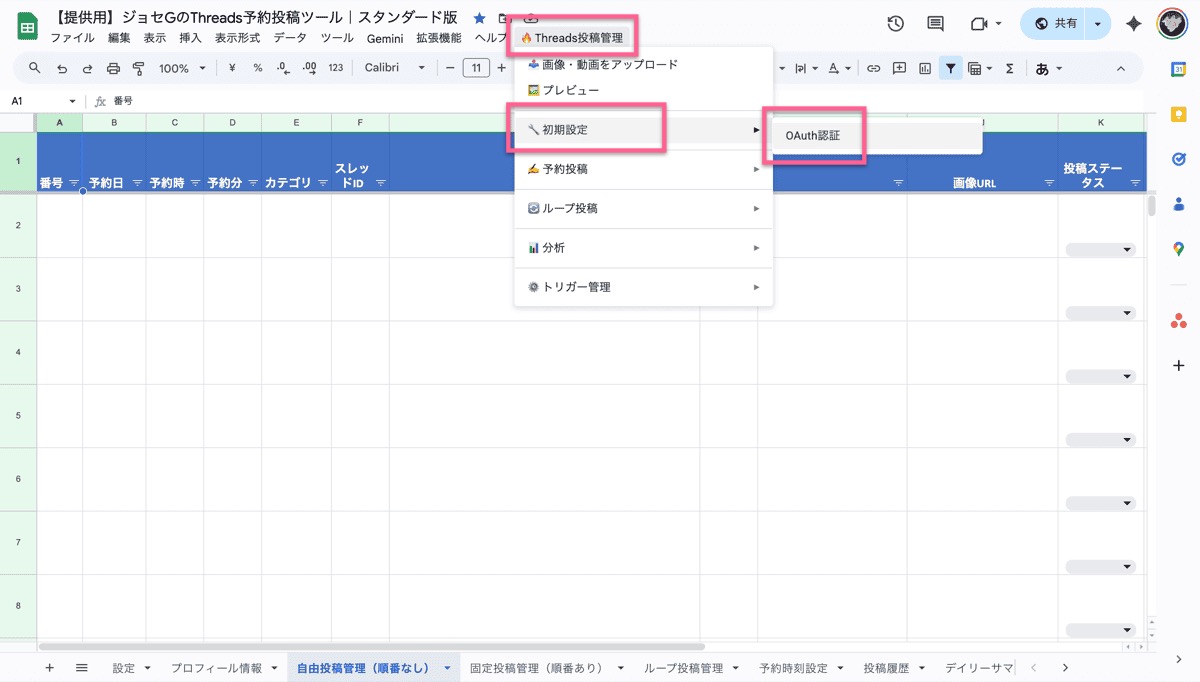The width and height of the screenshot is (1200, 682).
Task: Open the comments panel icon
Action: point(935,24)
